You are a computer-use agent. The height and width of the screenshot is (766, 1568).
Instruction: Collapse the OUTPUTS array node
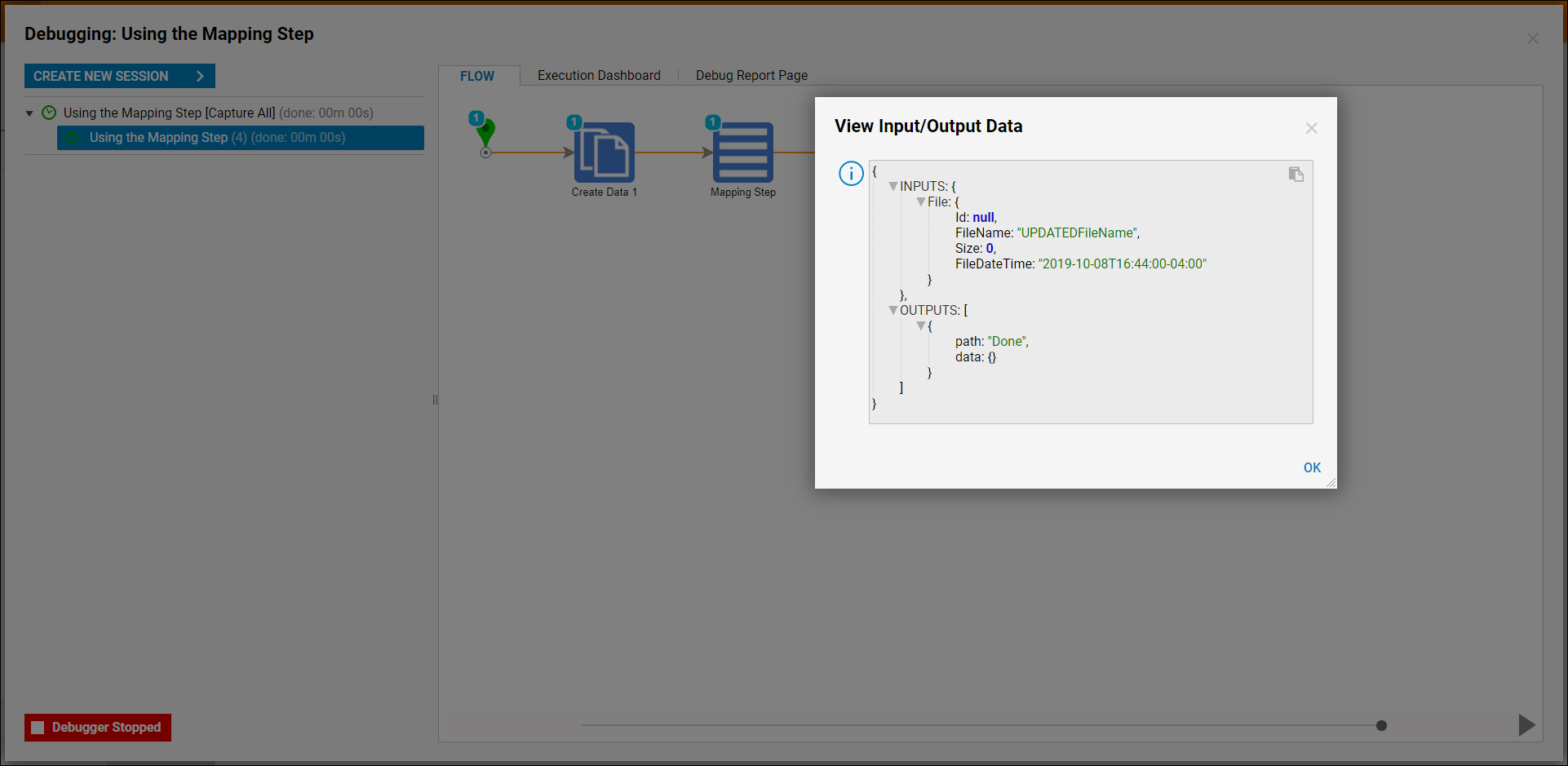[893, 310]
